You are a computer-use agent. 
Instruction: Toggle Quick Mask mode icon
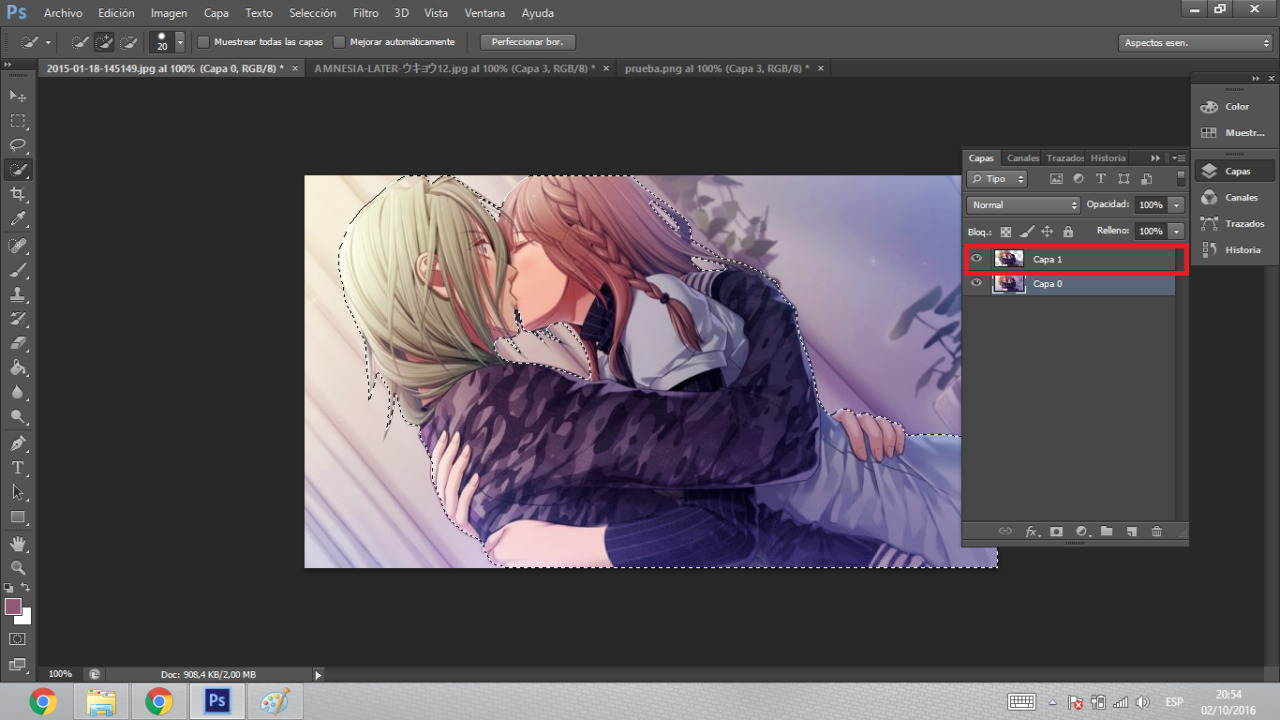point(18,639)
